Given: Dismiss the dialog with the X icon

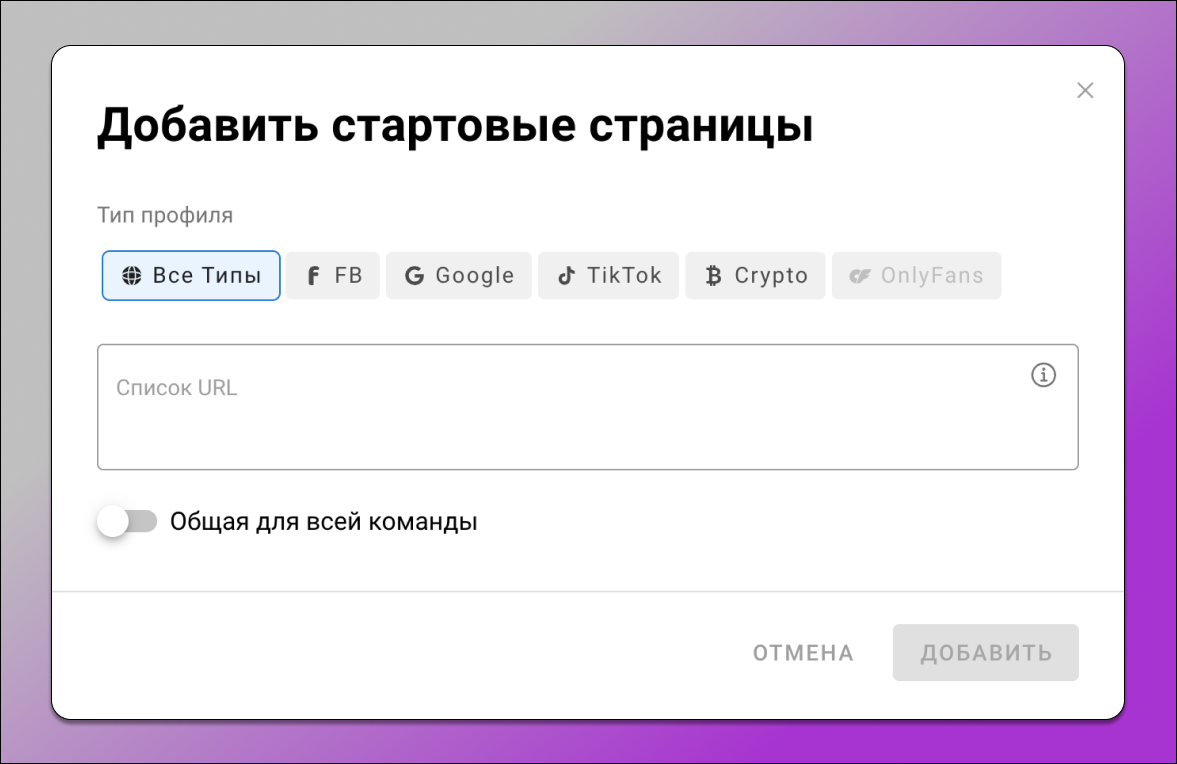Looking at the screenshot, I should click(1085, 90).
